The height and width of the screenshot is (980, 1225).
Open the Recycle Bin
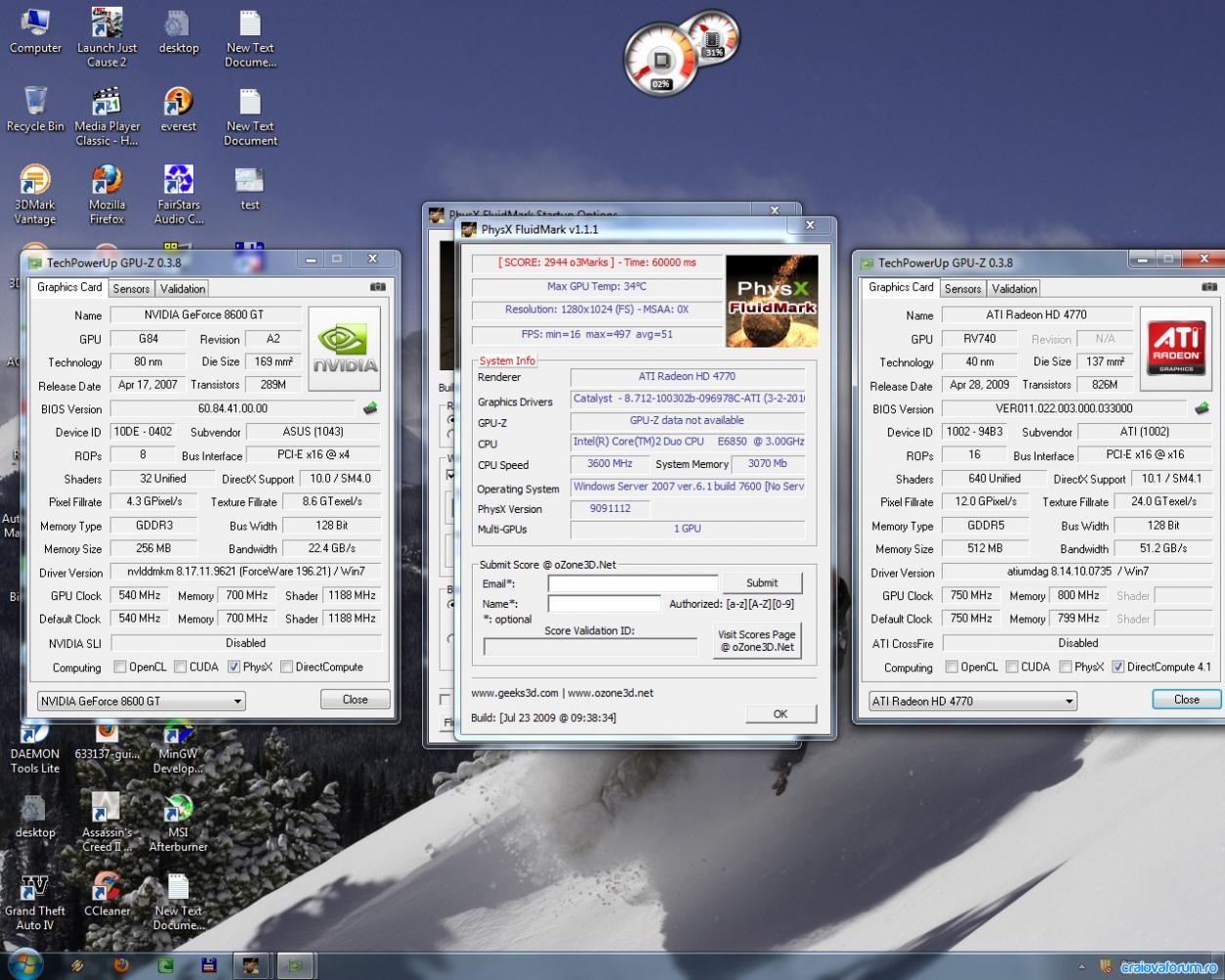[35, 108]
